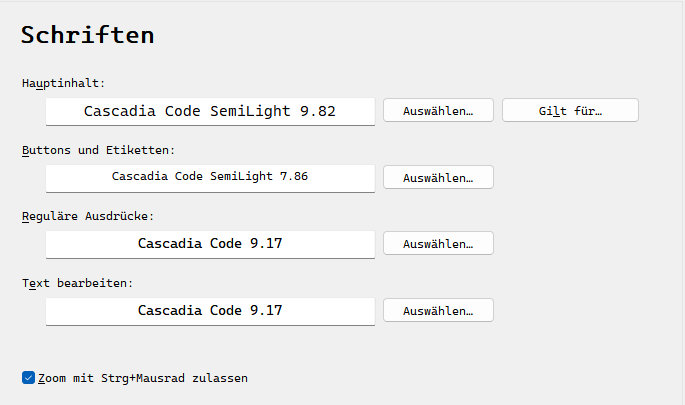Click the Reguläre Ausdrücke font display field
Viewport: 685px width, 405px height.
click(210, 243)
